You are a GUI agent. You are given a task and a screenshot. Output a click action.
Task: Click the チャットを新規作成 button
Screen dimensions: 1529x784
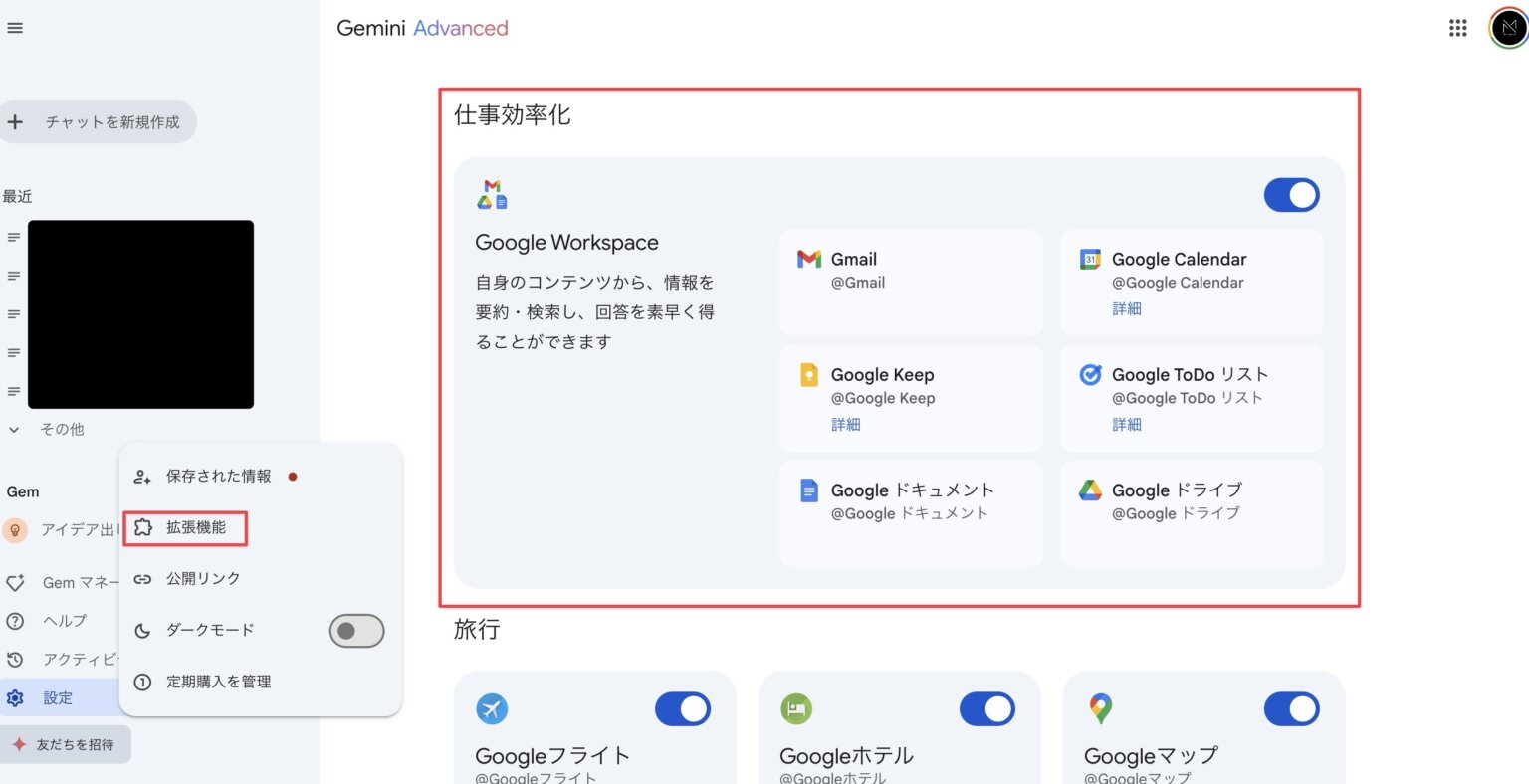tap(99, 121)
